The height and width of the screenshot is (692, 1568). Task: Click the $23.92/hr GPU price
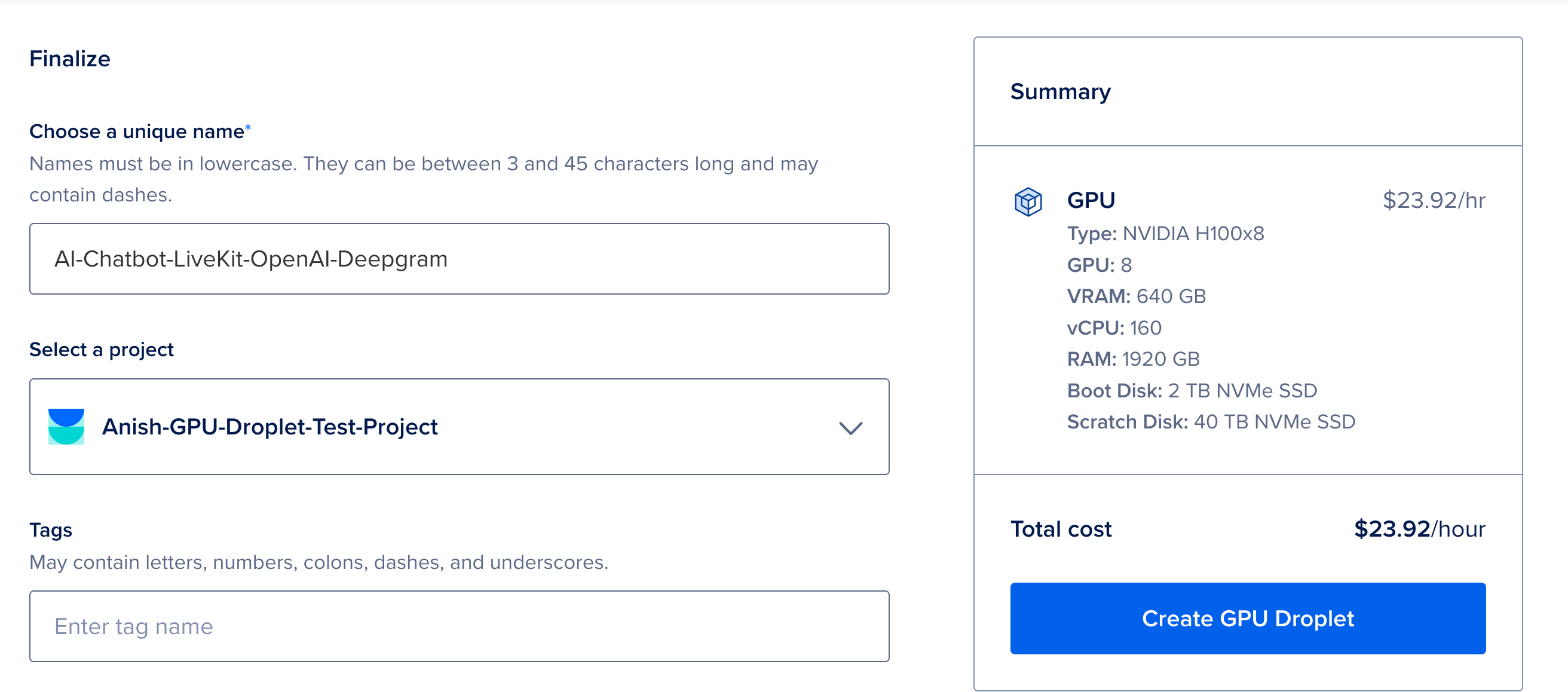1434,200
